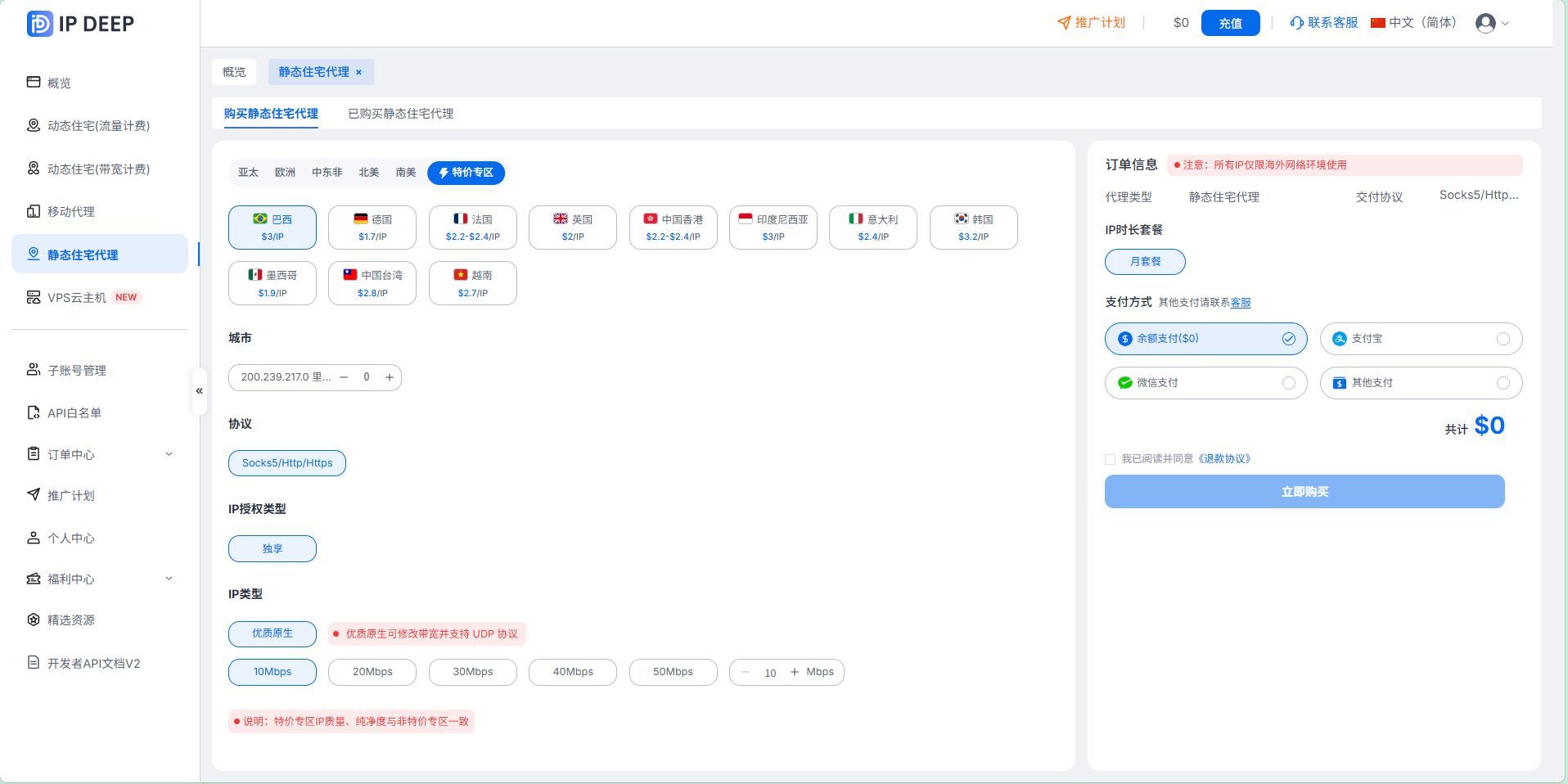Collapse the sidebar with the double-arrow handle

click(x=199, y=391)
